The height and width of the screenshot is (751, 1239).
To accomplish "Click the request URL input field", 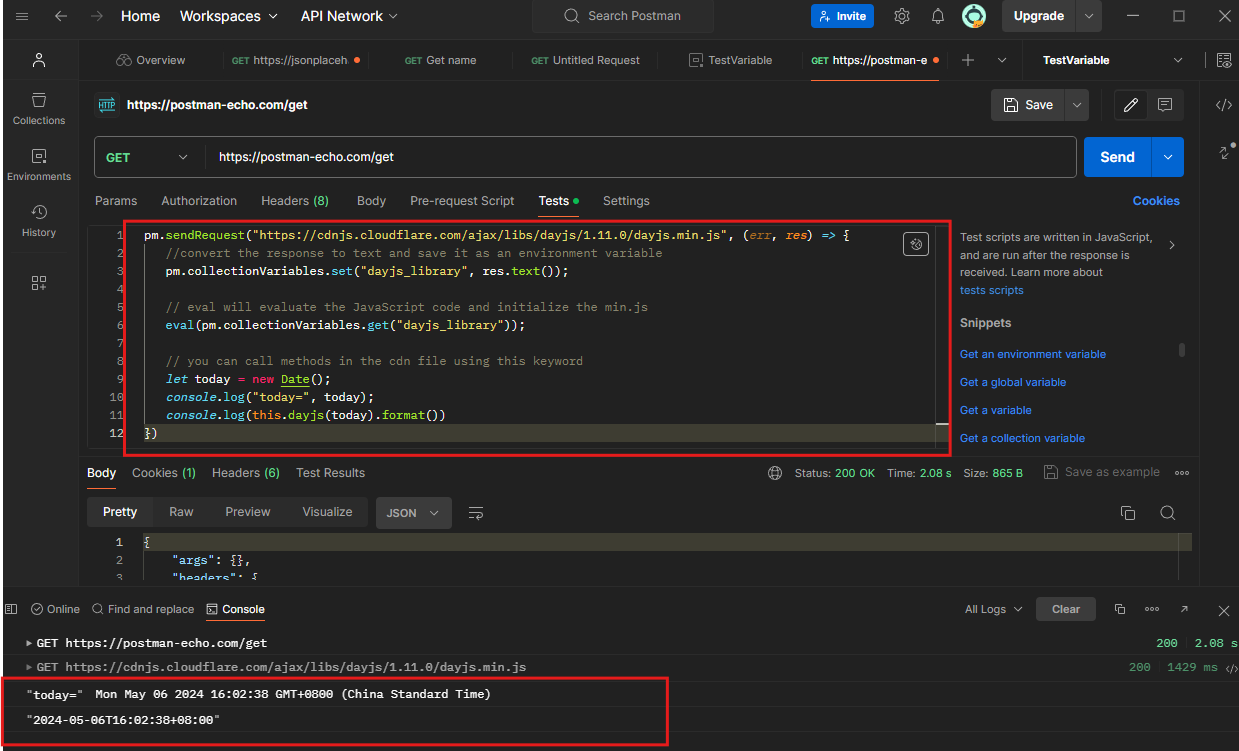I will (640, 157).
